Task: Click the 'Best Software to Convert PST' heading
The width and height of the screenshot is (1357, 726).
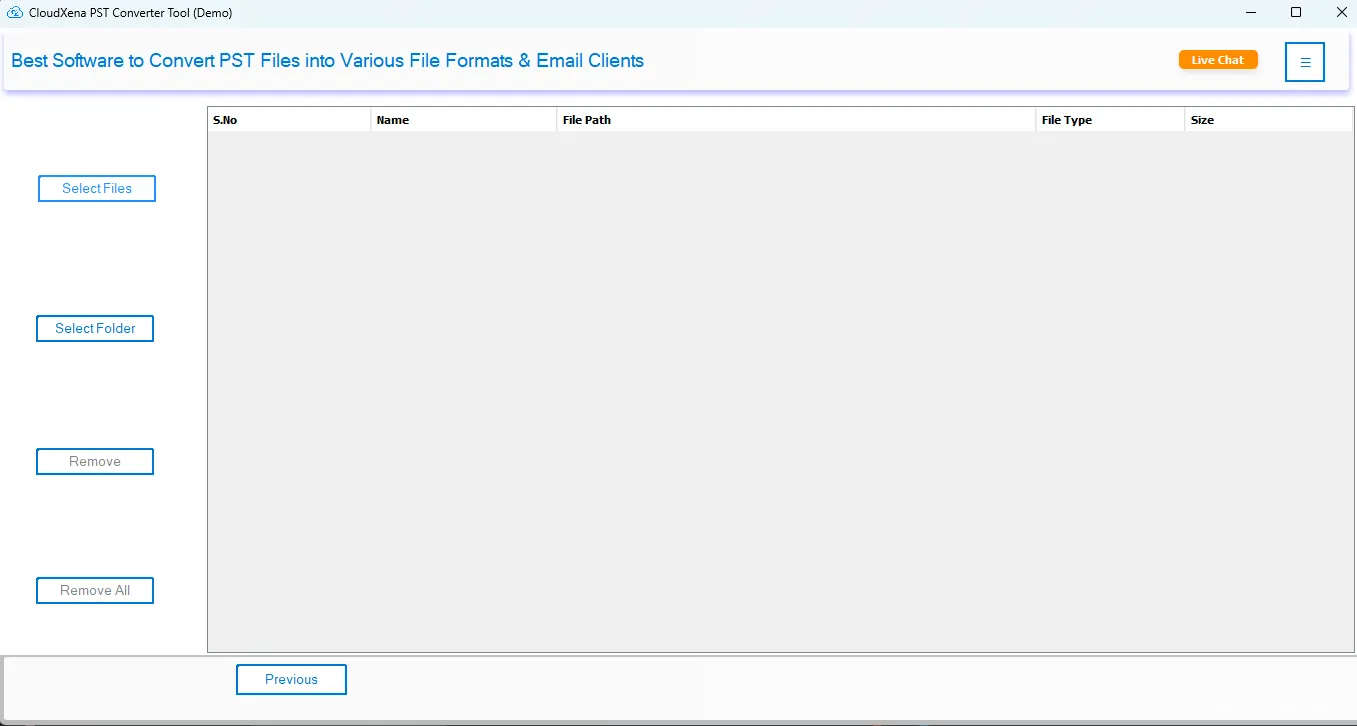Action: click(x=327, y=61)
